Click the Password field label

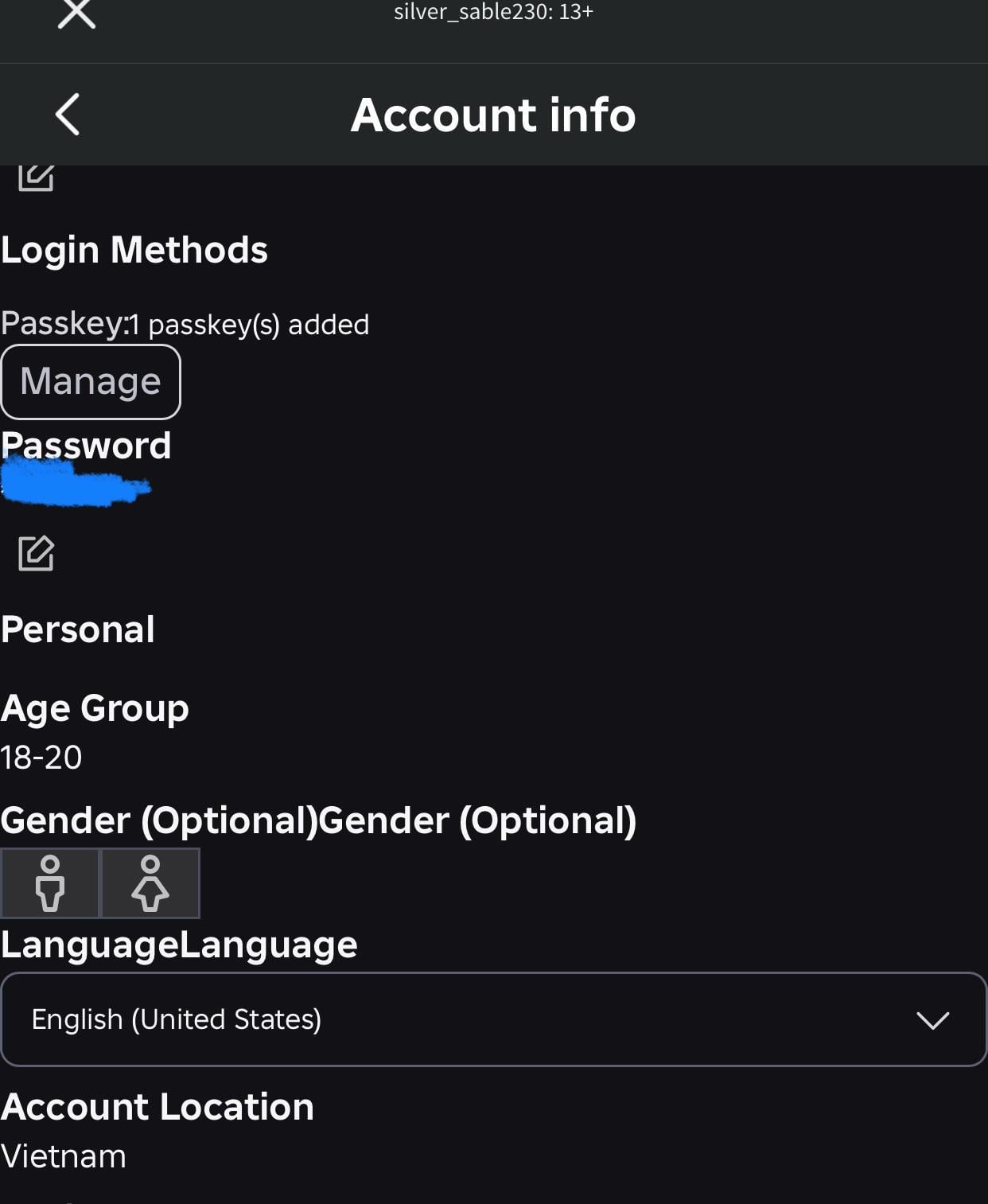pos(86,446)
